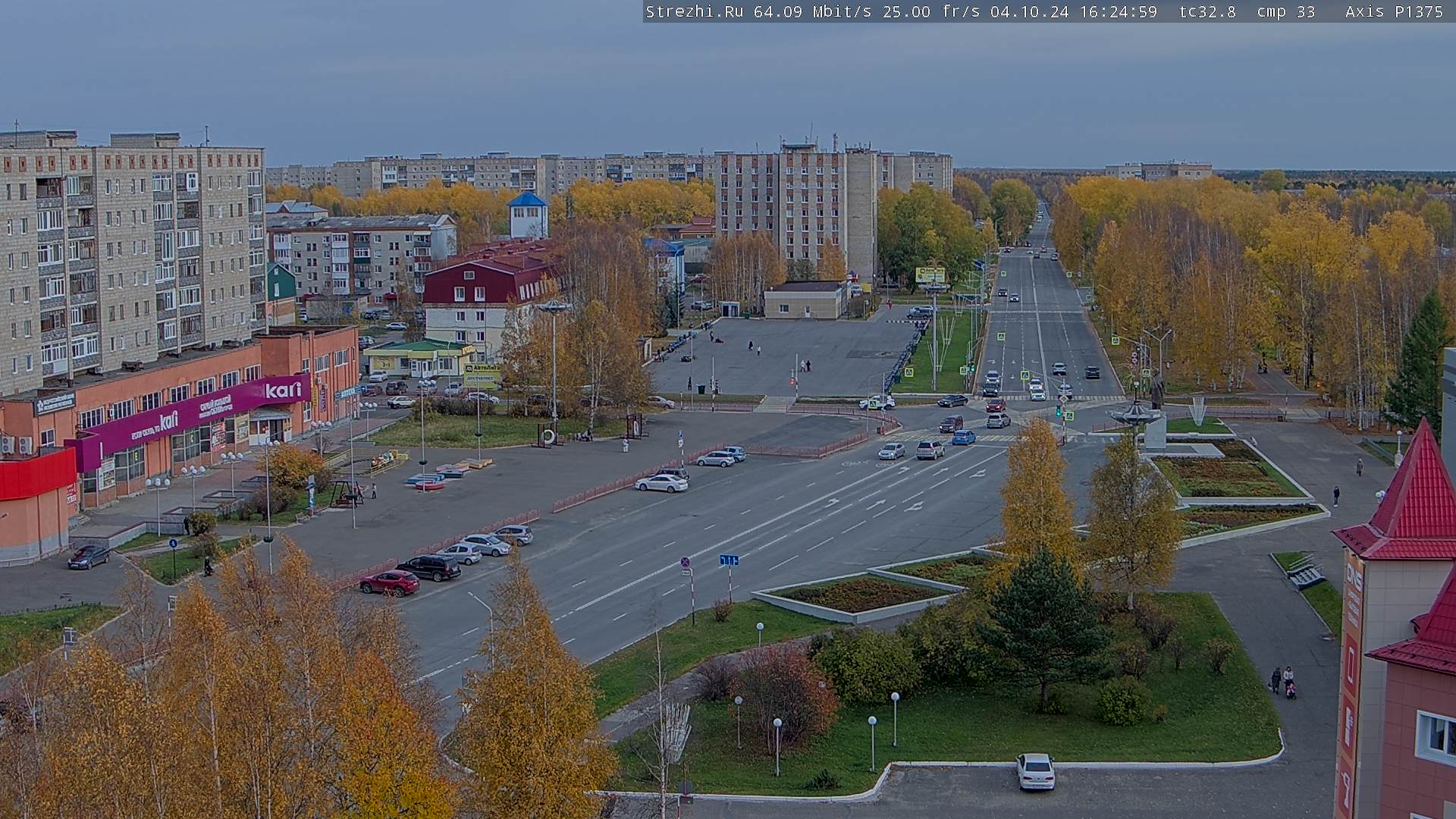Click the cmp 33 compression value

click(1286, 11)
